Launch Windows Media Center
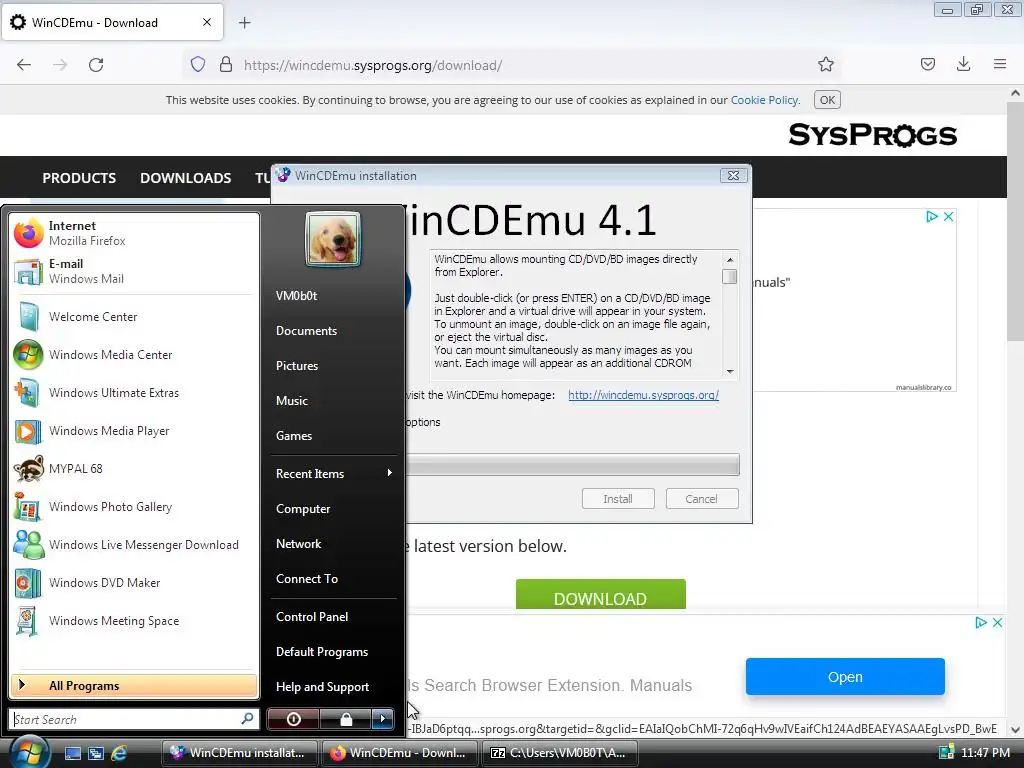This screenshot has width=1024, height=768. coord(134,355)
